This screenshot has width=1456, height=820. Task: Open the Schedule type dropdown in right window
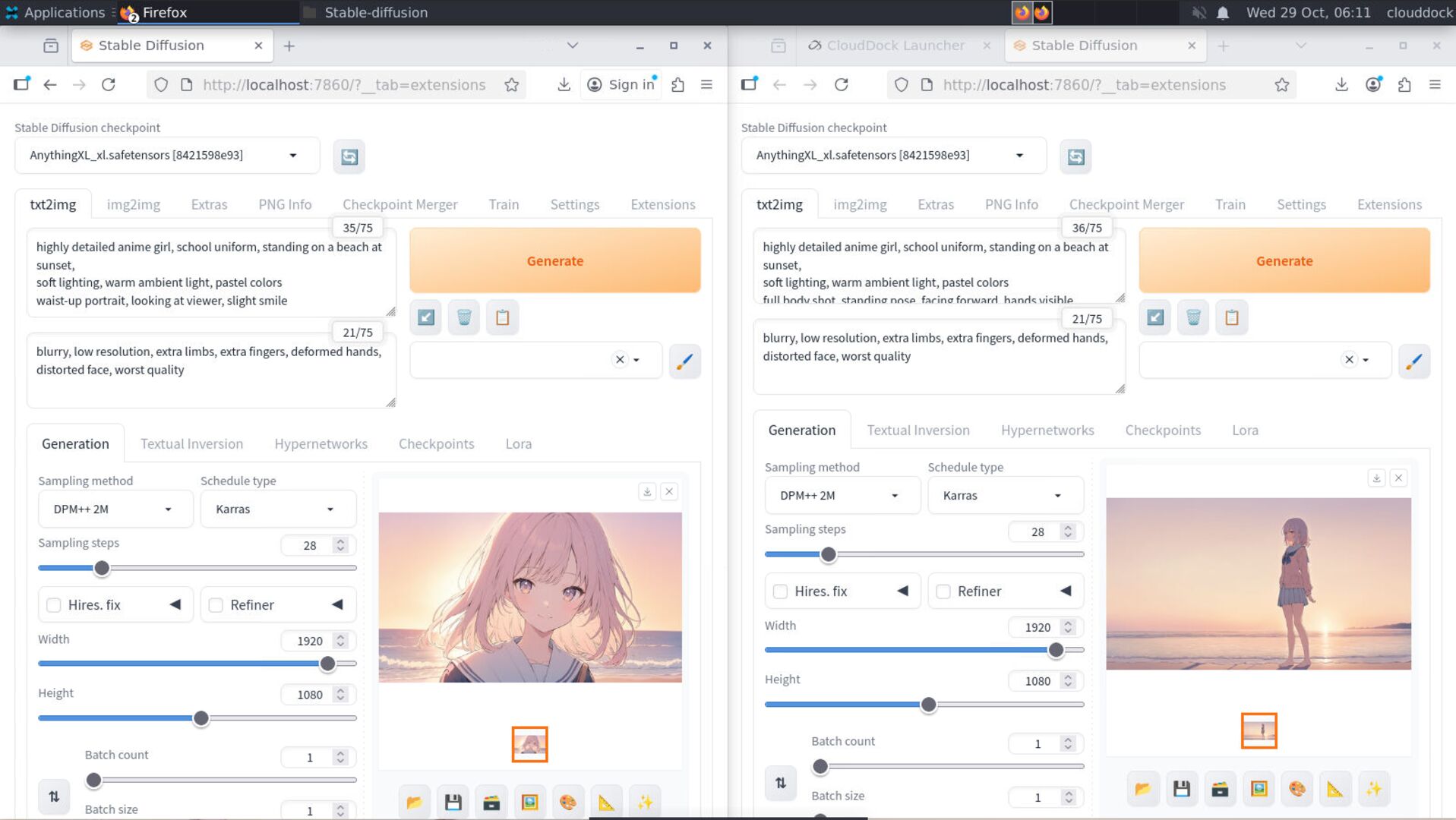click(x=1003, y=495)
